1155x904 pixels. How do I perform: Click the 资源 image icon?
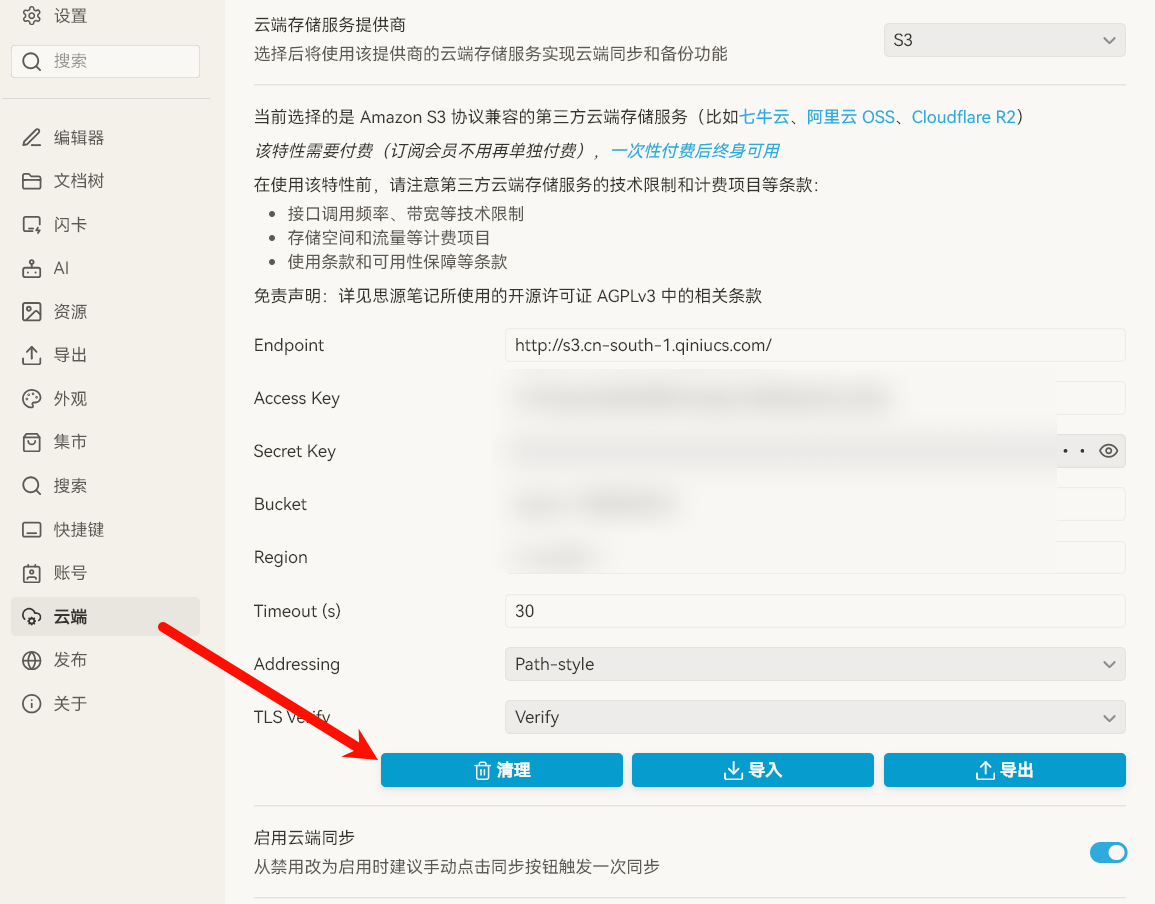[32, 312]
